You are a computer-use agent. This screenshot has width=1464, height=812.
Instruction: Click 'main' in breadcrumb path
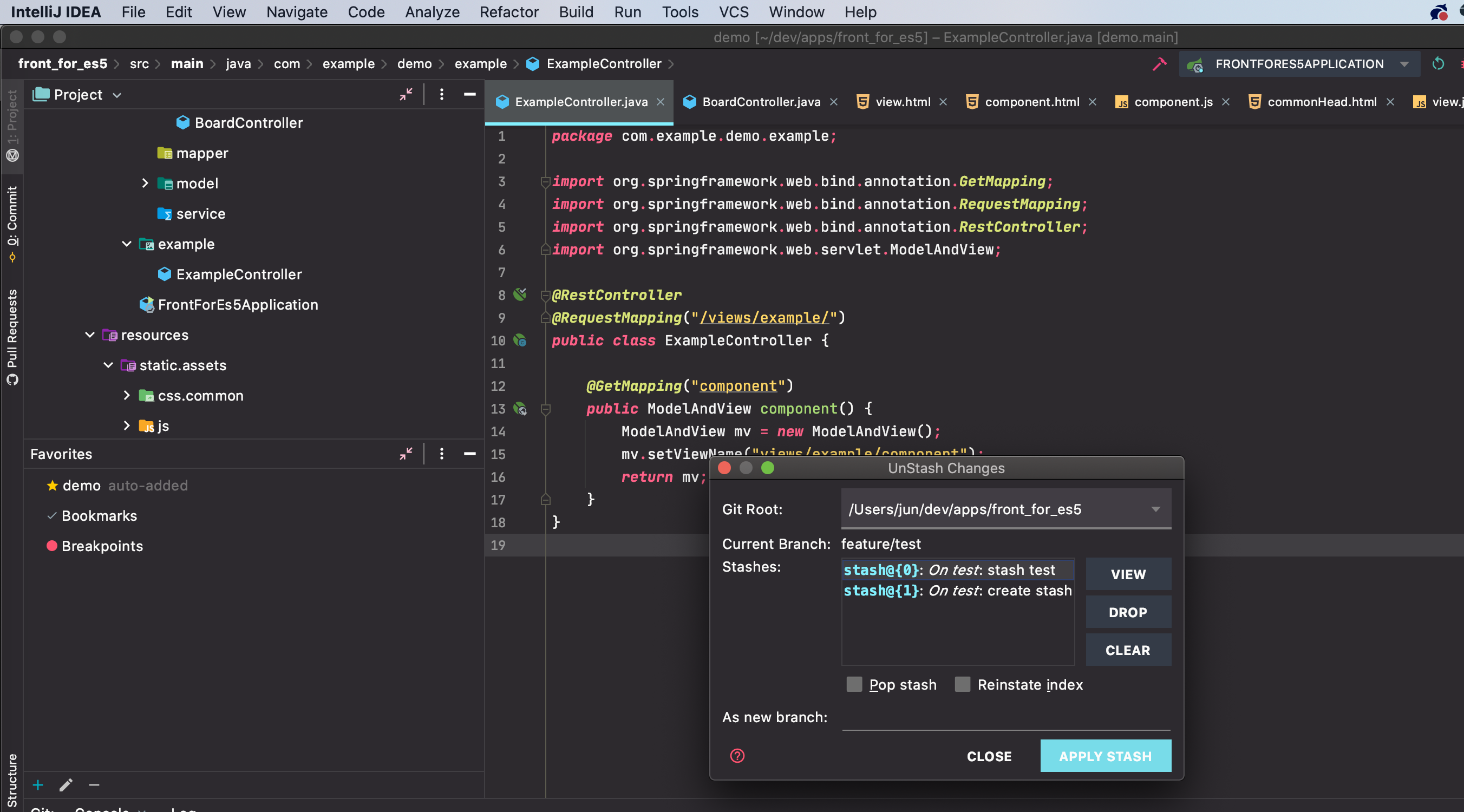click(x=187, y=64)
